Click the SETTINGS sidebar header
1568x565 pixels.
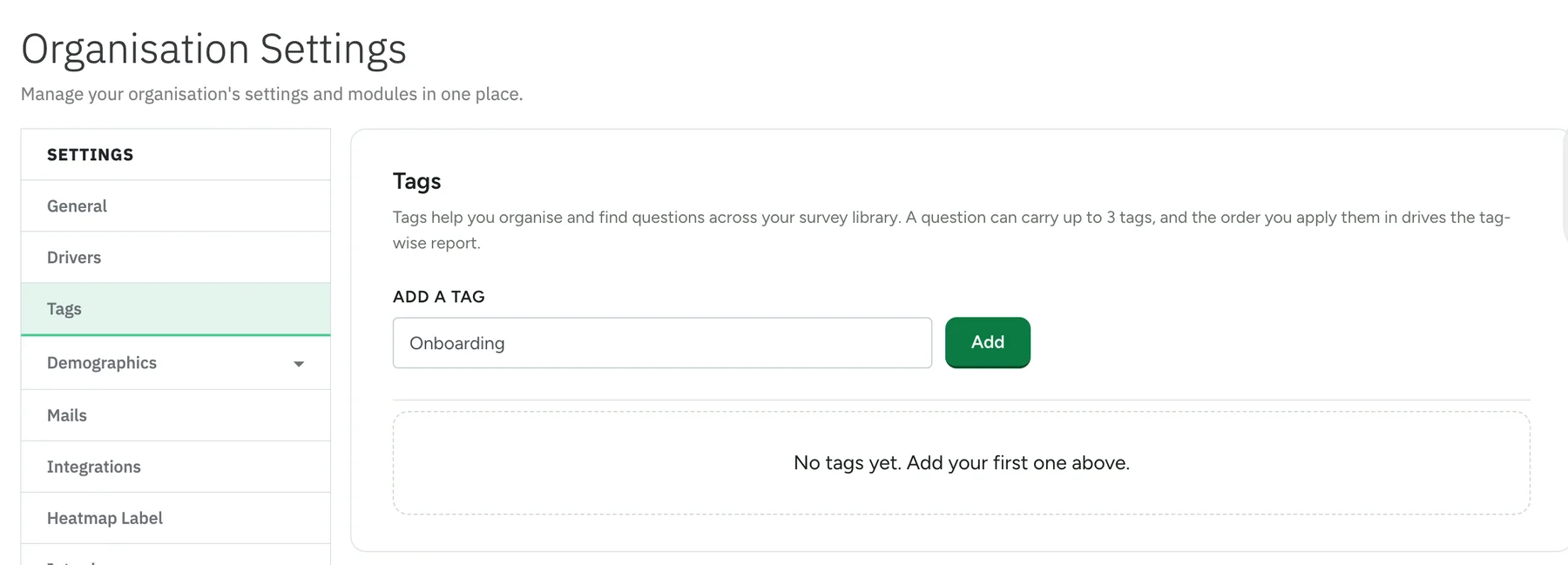(90, 155)
